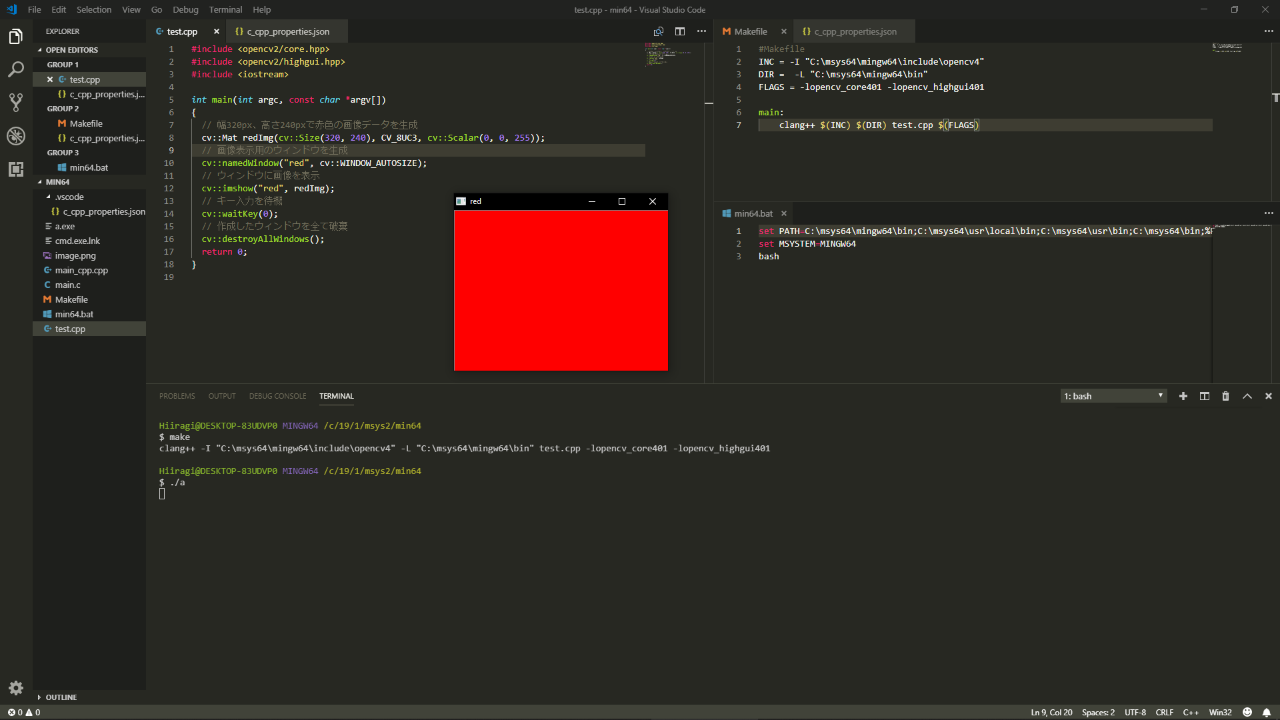
Task: Open the Debug menu
Action: click(186, 9)
